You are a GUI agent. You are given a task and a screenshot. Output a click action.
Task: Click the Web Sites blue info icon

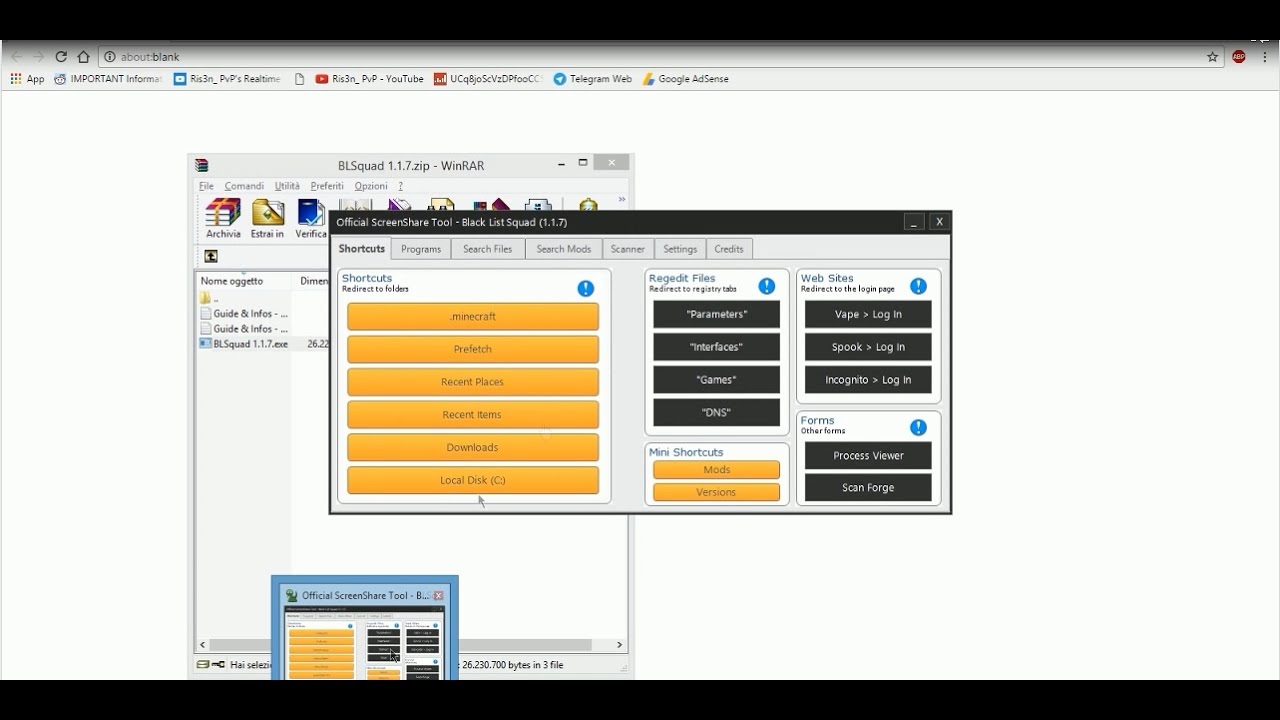[x=918, y=286]
